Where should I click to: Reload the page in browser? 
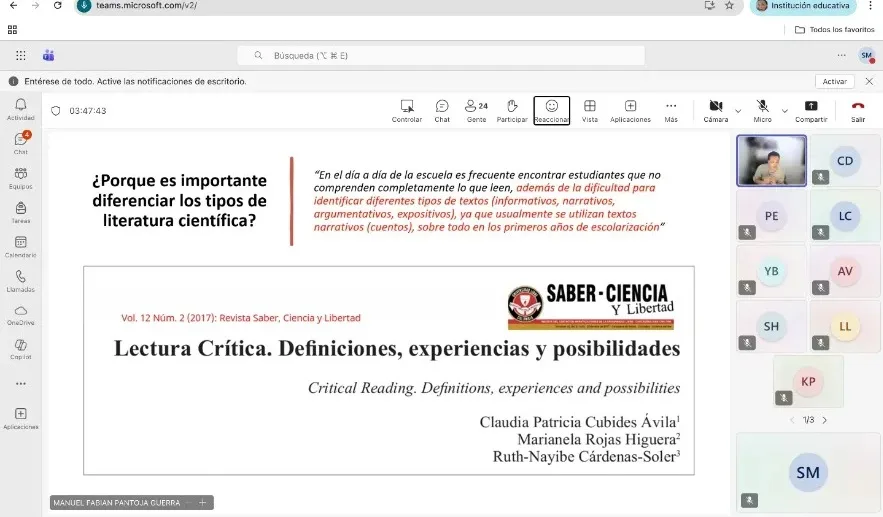click(x=57, y=5)
